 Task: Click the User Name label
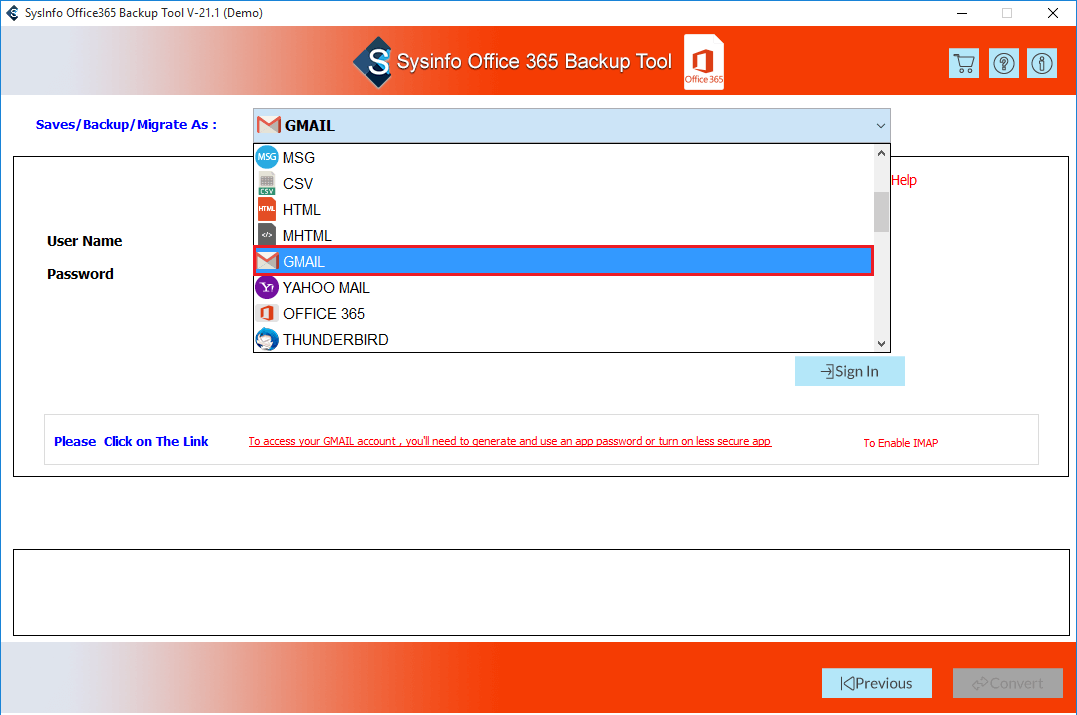coord(84,241)
